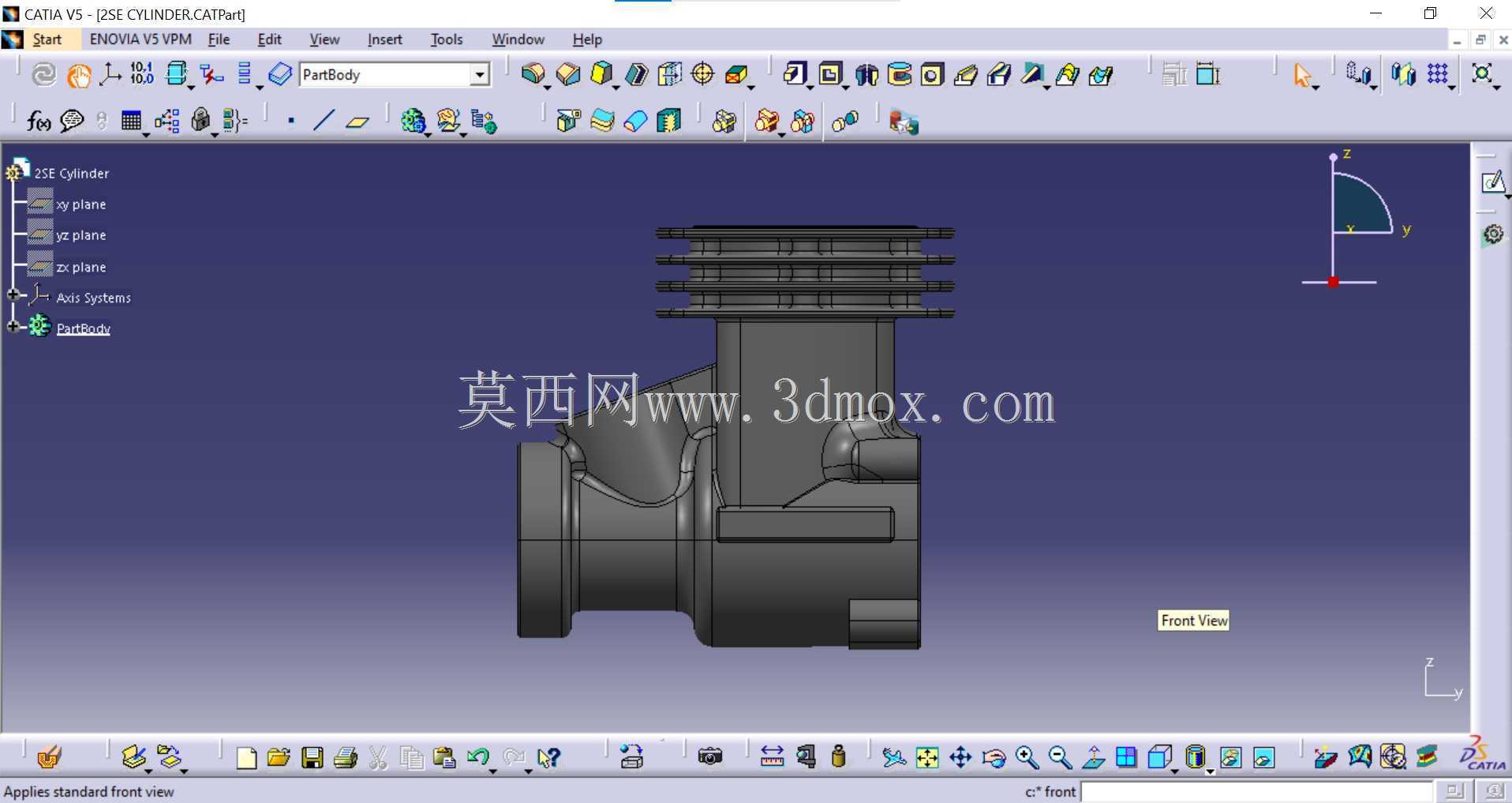Click the Multi-View icon
1512x803 pixels.
(1126, 757)
